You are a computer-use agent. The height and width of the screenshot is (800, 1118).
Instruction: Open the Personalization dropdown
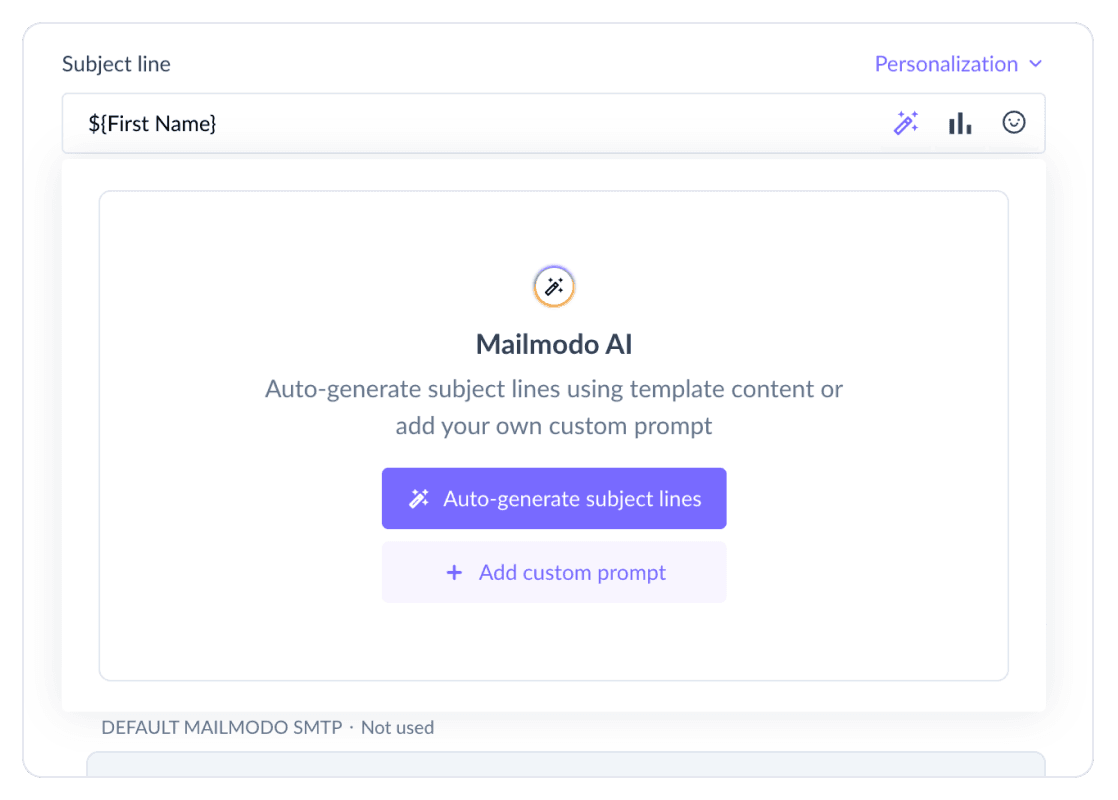946,63
